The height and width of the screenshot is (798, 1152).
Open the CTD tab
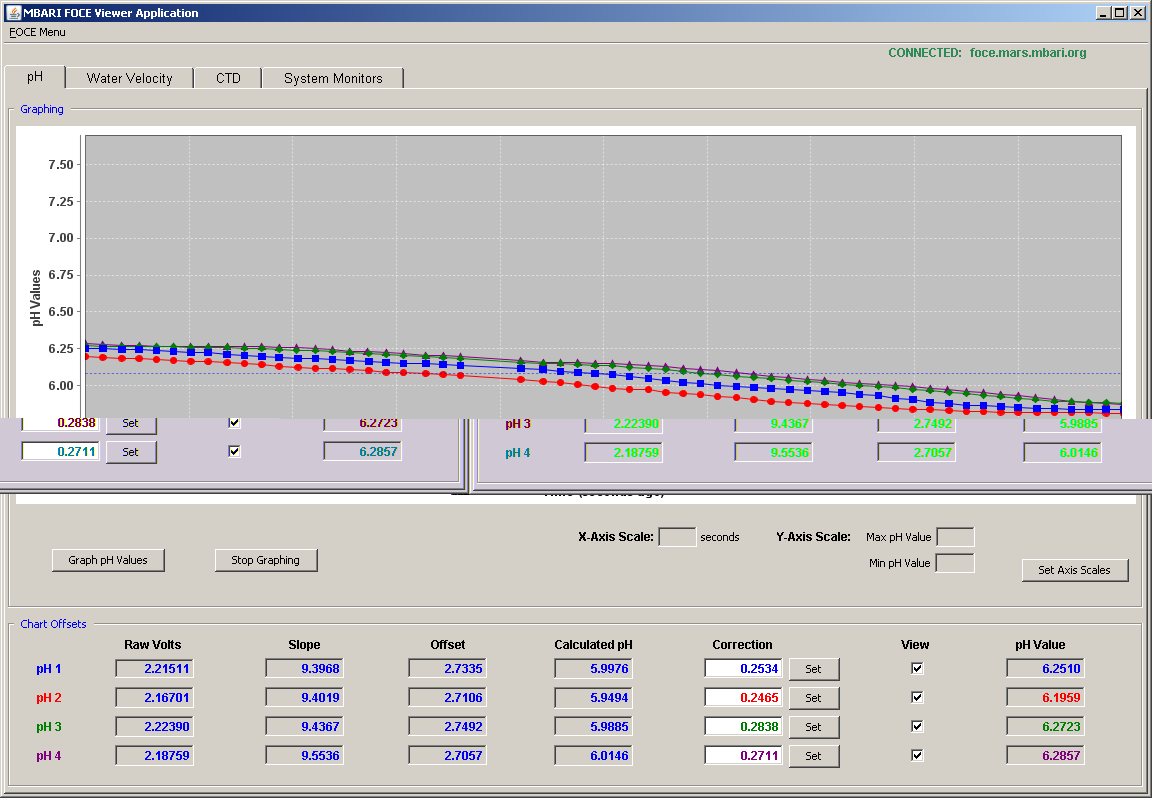click(228, 79)
